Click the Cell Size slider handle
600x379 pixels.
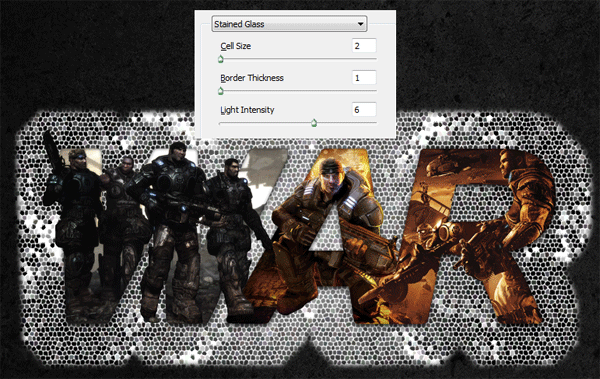(221, 59)
